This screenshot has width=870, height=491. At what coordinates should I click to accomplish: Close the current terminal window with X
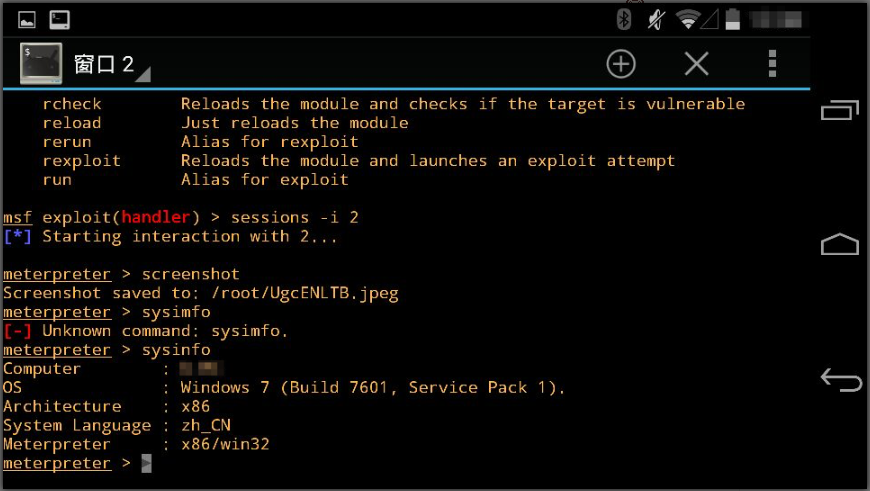point(697,64)
